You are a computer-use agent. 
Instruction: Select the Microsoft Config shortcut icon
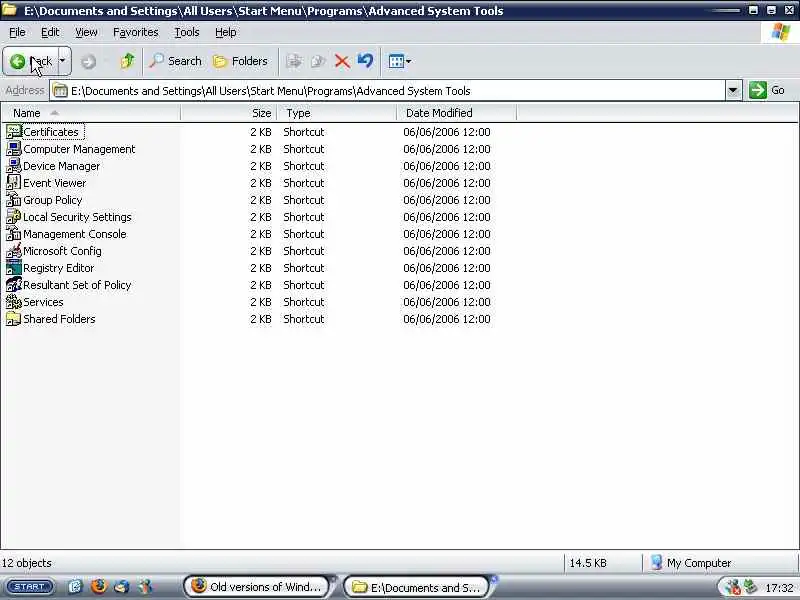pos(14,251)
